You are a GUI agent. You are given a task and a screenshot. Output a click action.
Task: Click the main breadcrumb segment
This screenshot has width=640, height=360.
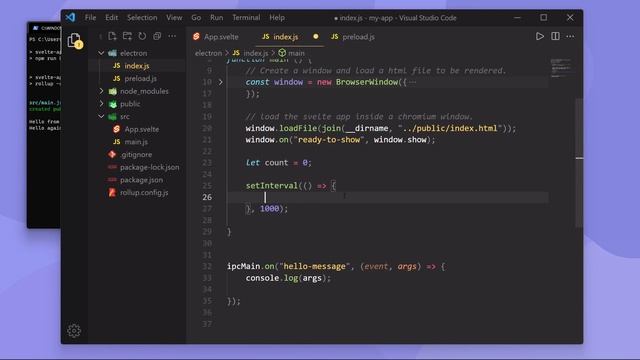click(296, 53)
